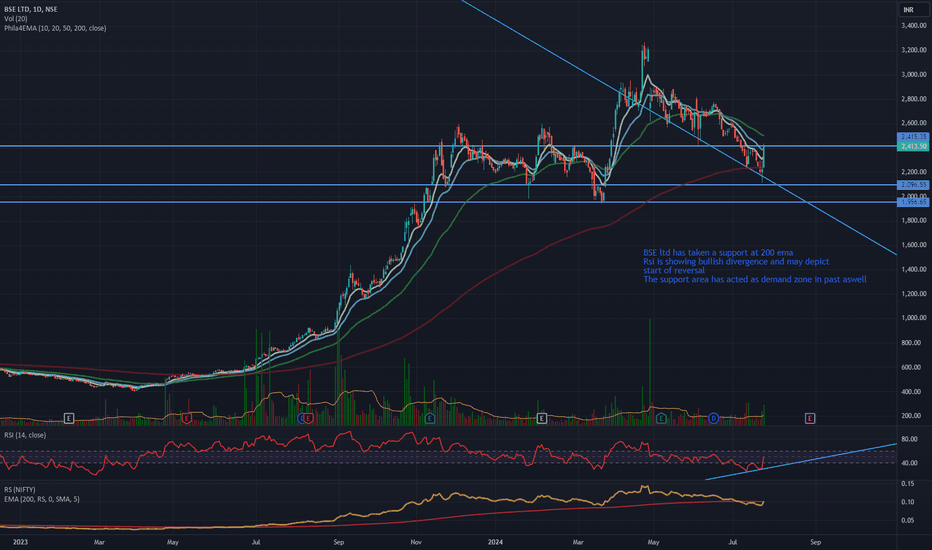Click the 1,000.00 price axis label
932x550 pixels.
914,318
